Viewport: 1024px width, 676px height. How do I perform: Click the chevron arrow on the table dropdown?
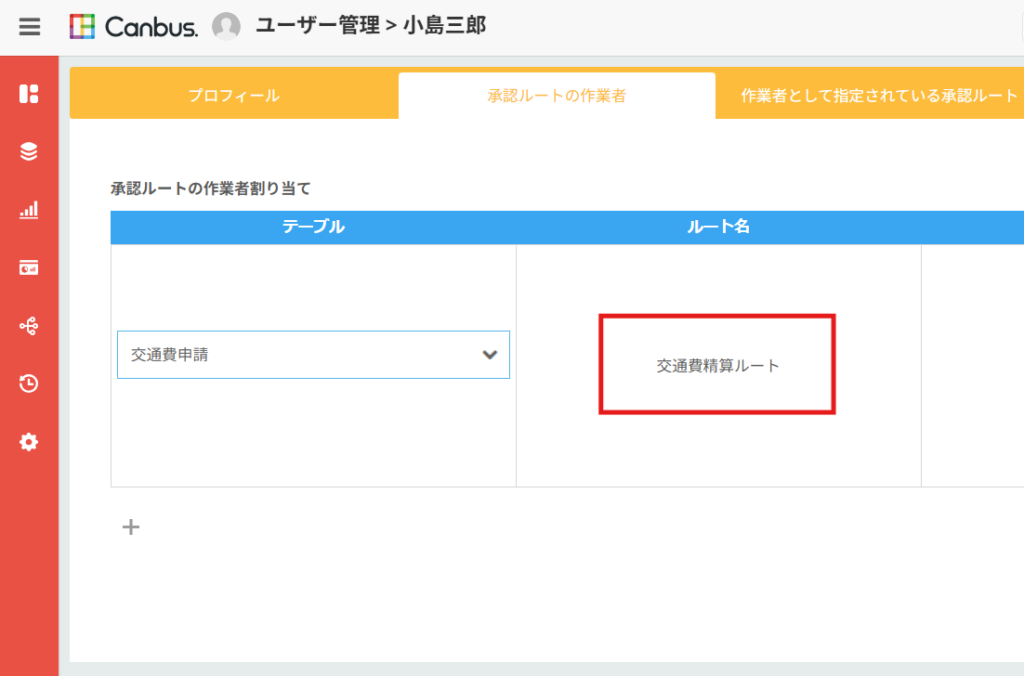pyautogui.click(x=490, y=355)
